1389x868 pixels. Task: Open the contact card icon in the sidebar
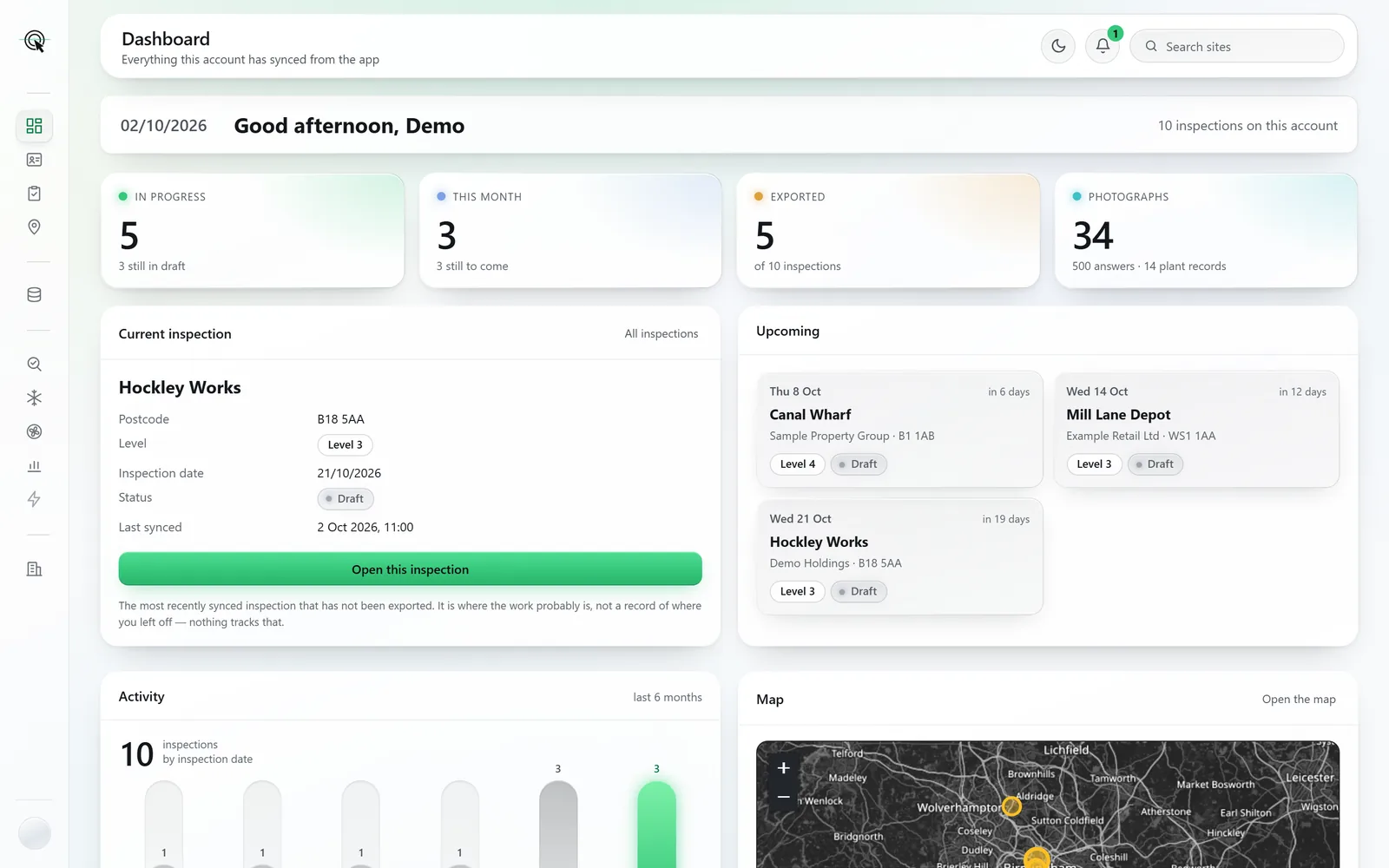click(34, 160)
